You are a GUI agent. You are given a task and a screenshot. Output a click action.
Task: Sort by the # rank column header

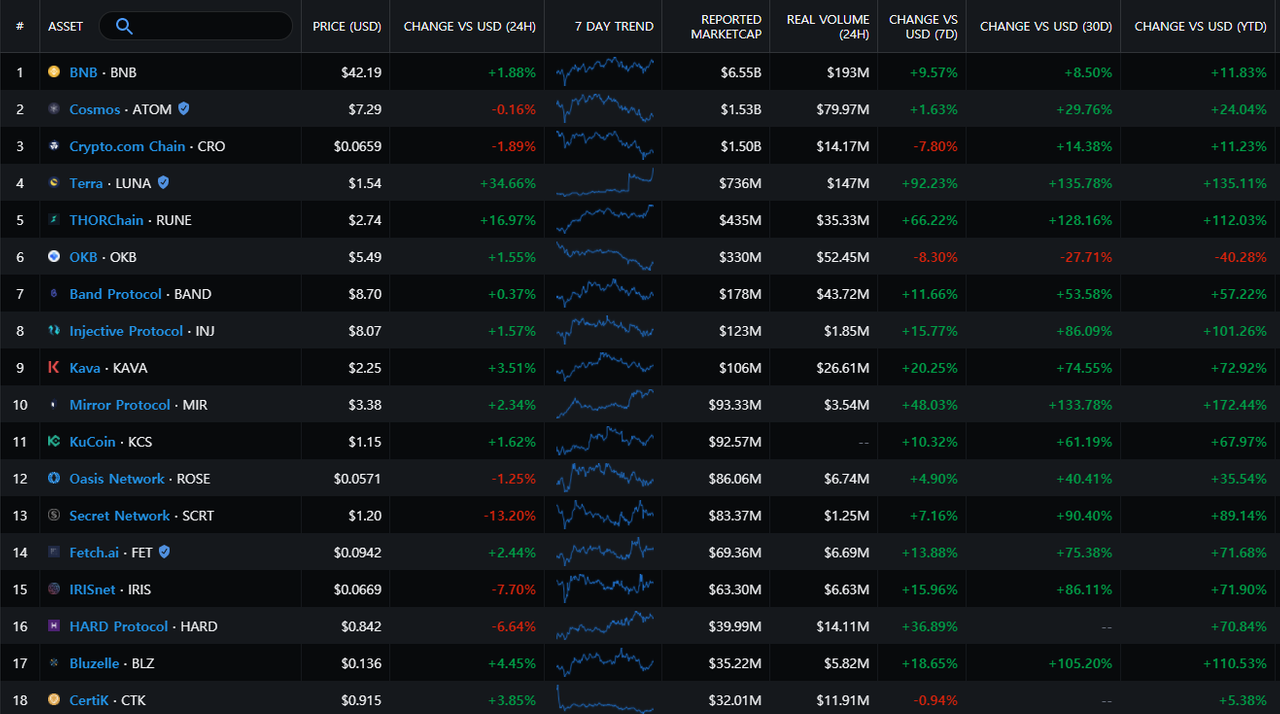click(19, 26)
